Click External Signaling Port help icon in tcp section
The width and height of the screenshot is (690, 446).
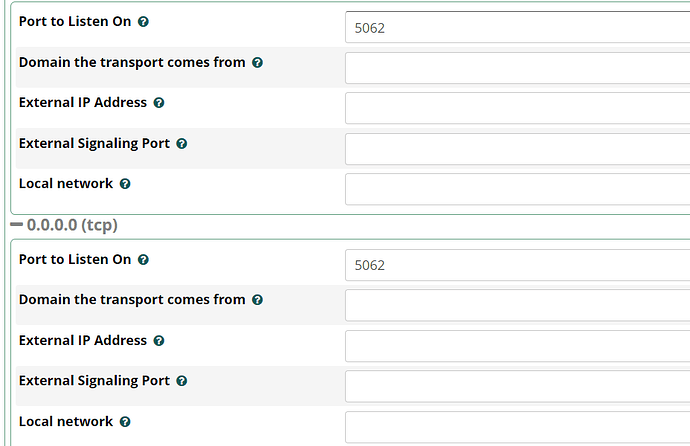tap(182, 381)
